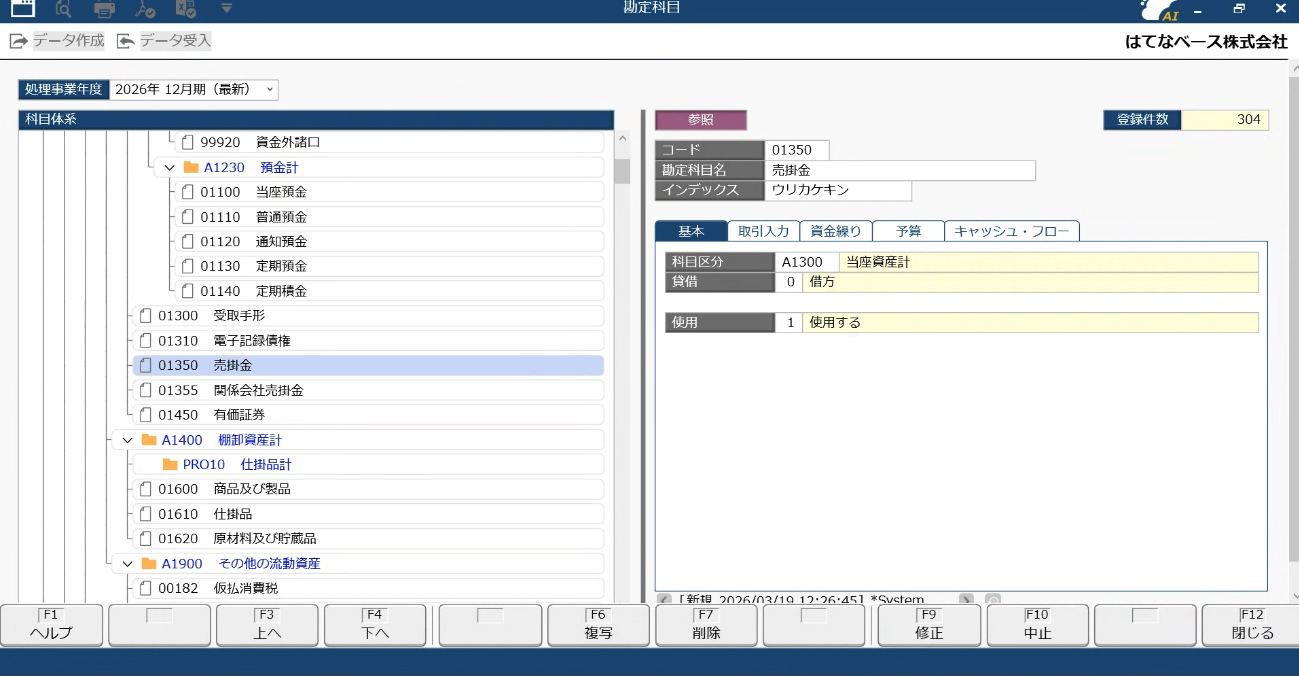Click the tree scrollbar up arrow
Image resolution: width=1299 pixels, height=676 pixels.
tap(622, 140)
